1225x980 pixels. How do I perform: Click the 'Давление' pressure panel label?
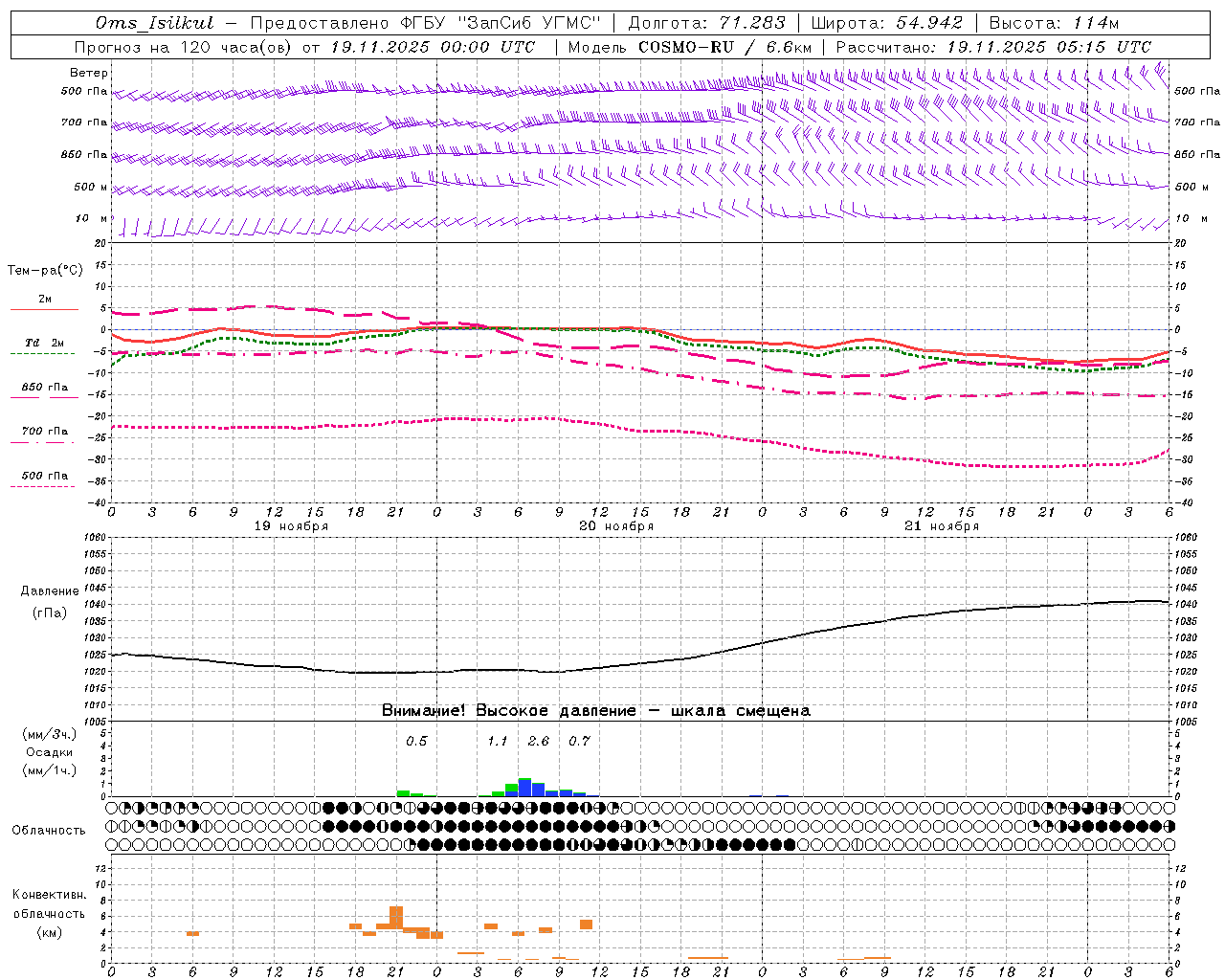pos(50,591)
